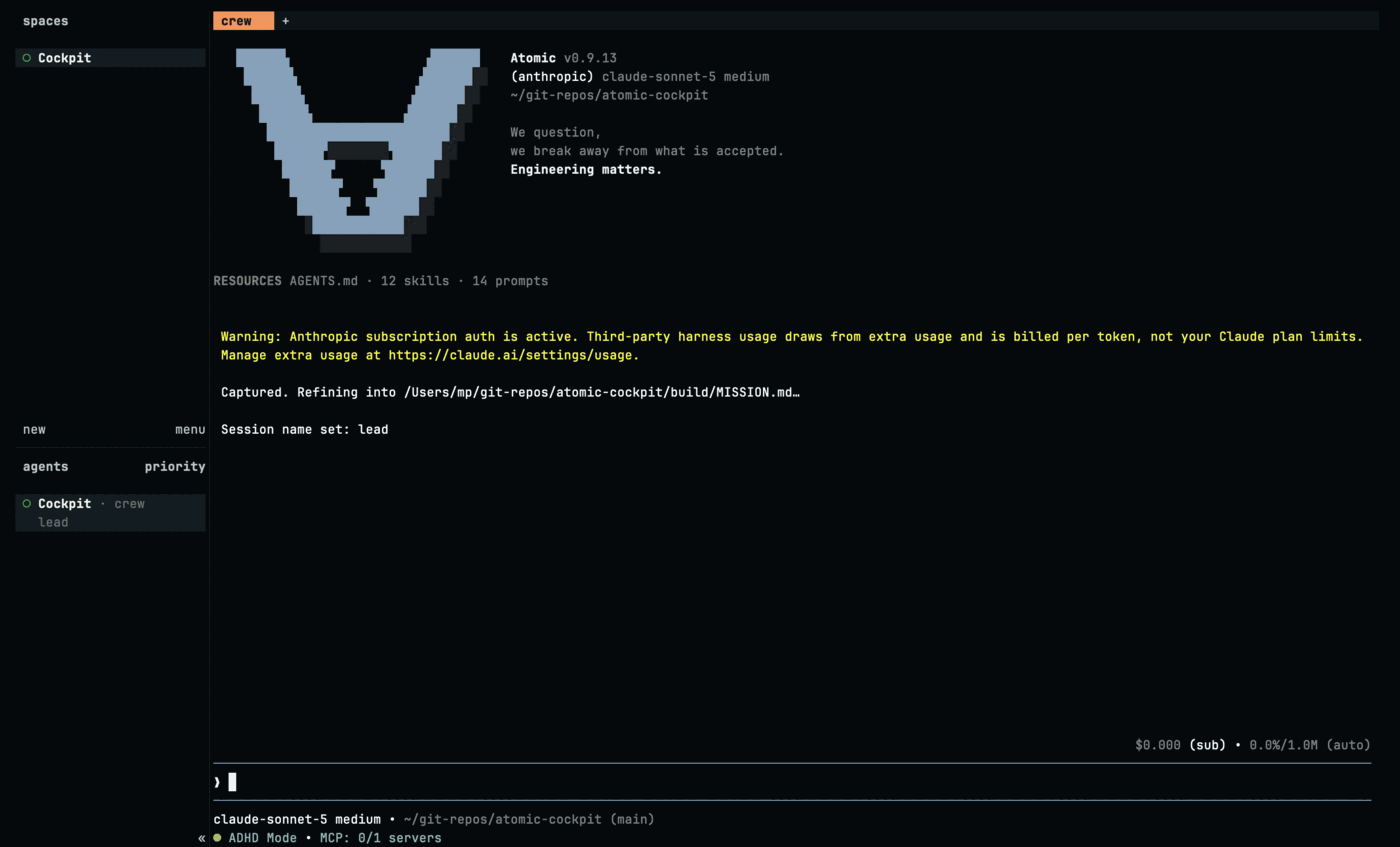Click the ADHD Mode status dot
1400x847 pixels.
coord(217,838)
